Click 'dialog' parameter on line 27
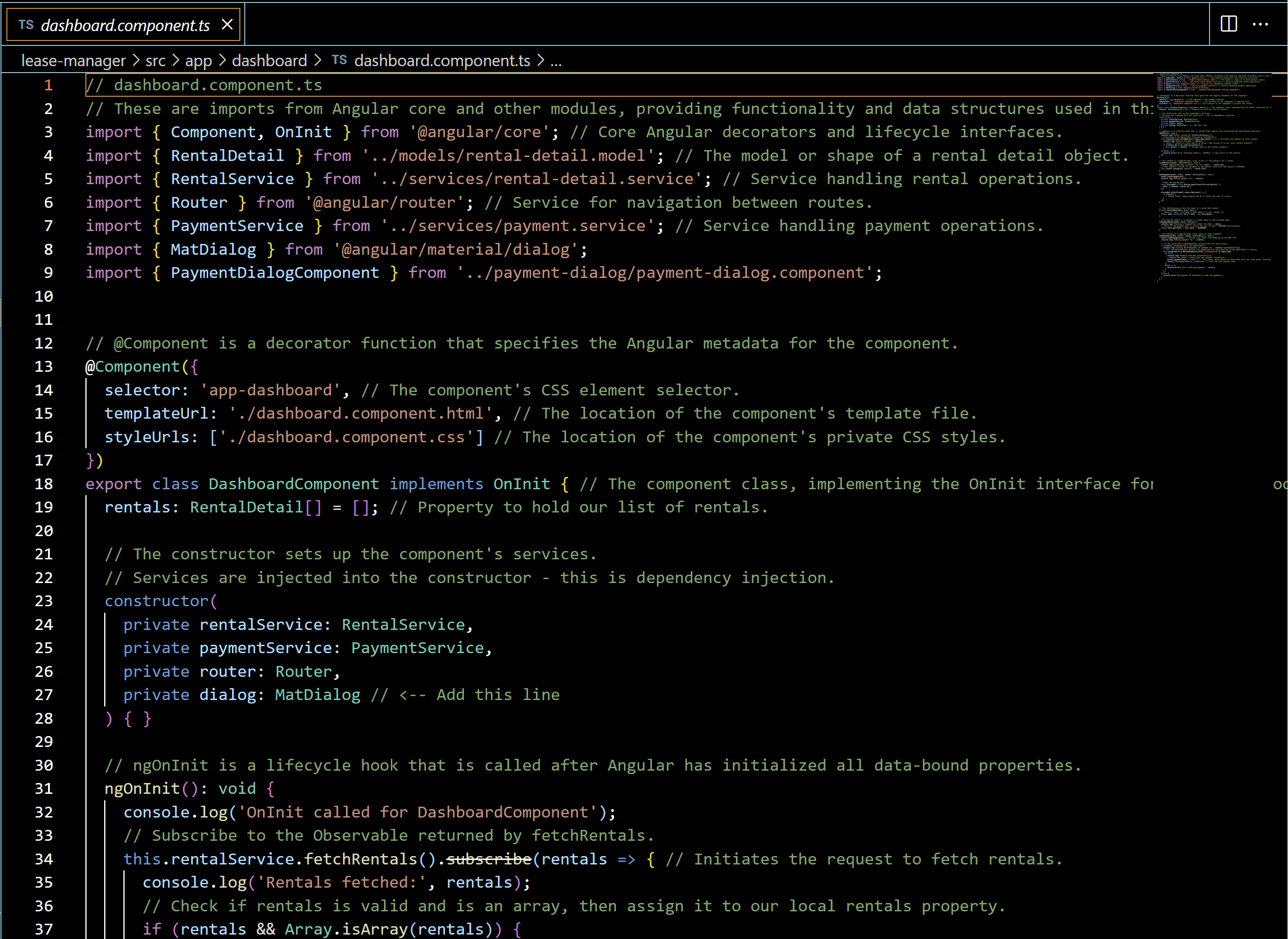 (x=227, y=695)
